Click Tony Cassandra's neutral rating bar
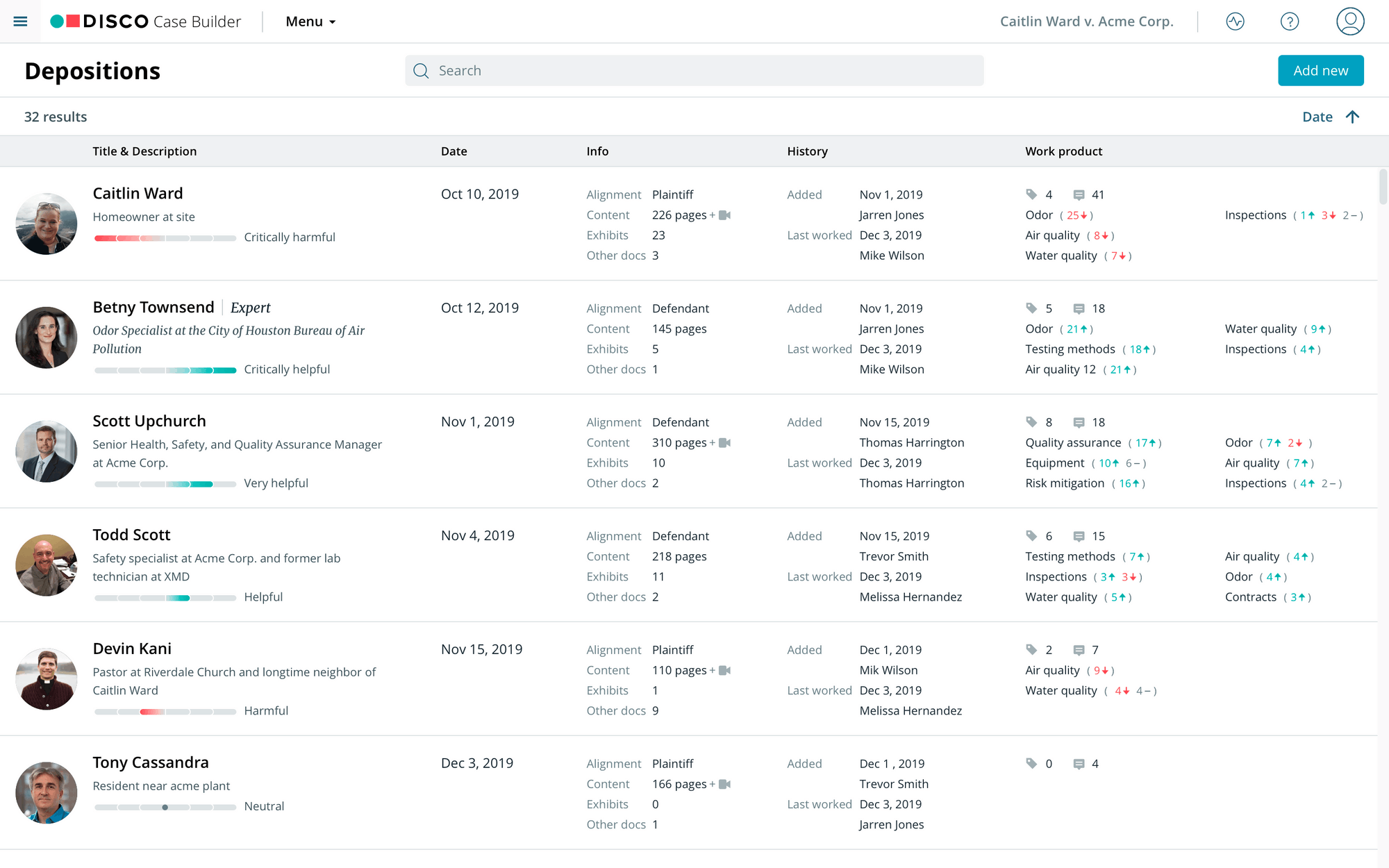This screenshot has width=1389, height=868. coord(165,807)
